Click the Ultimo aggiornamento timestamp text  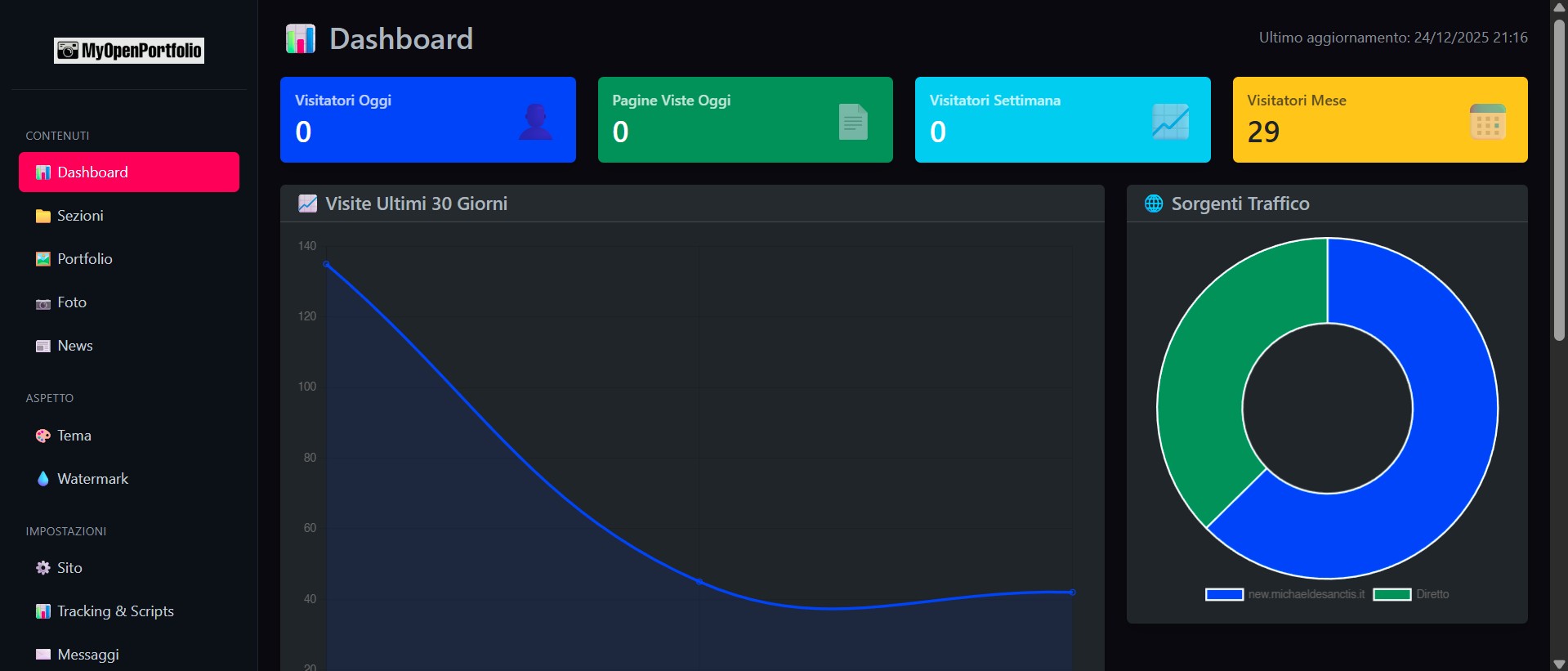[x=1393, y=38]
